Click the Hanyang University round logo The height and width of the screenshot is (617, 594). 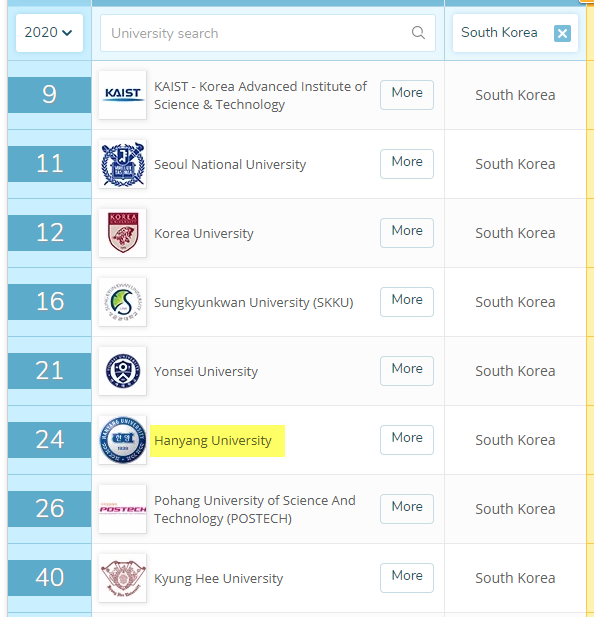122,440
